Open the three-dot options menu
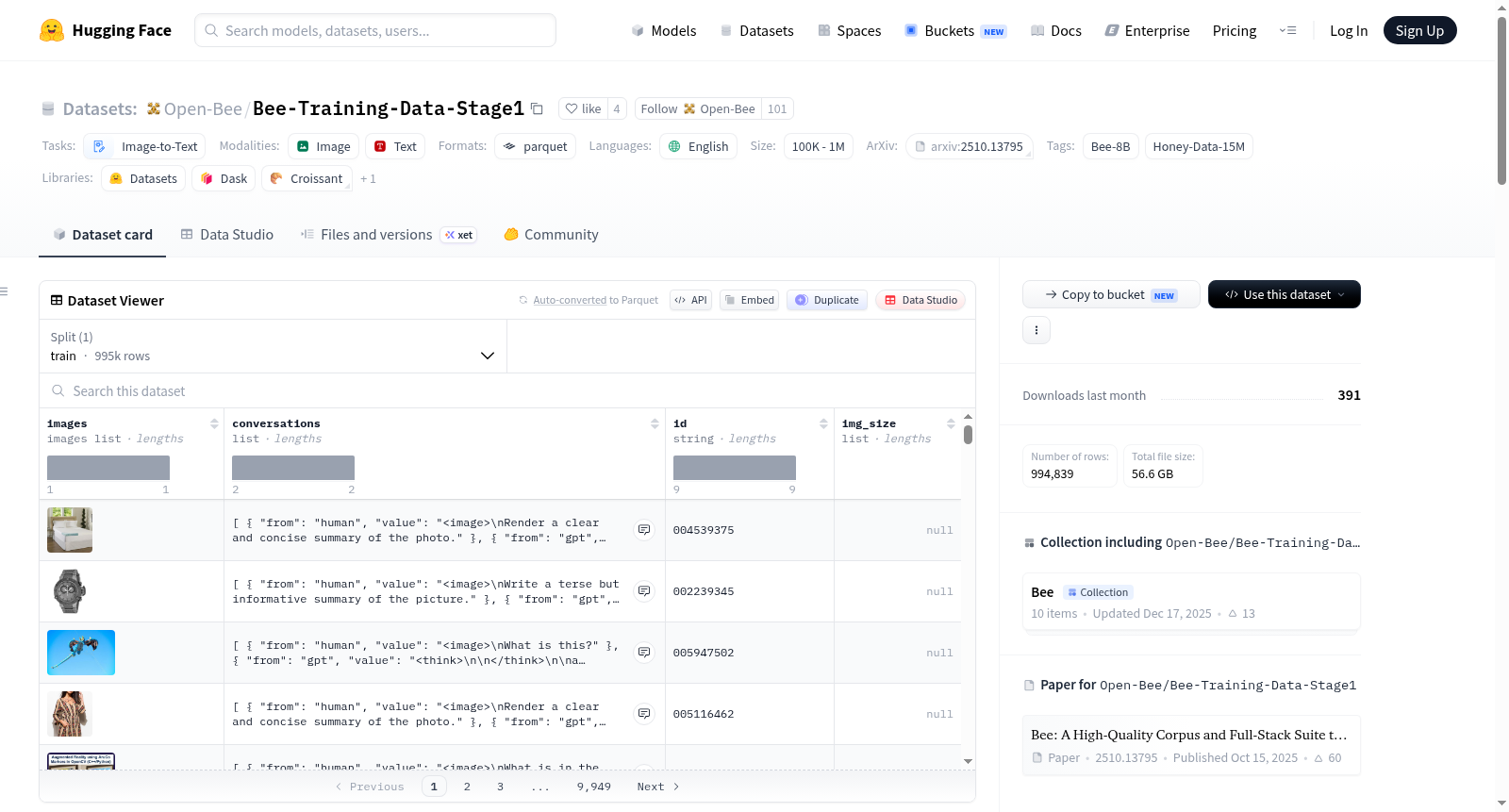Viewport: 1509px width, 812px height. pyautogui.click(x=1036, y=330)
